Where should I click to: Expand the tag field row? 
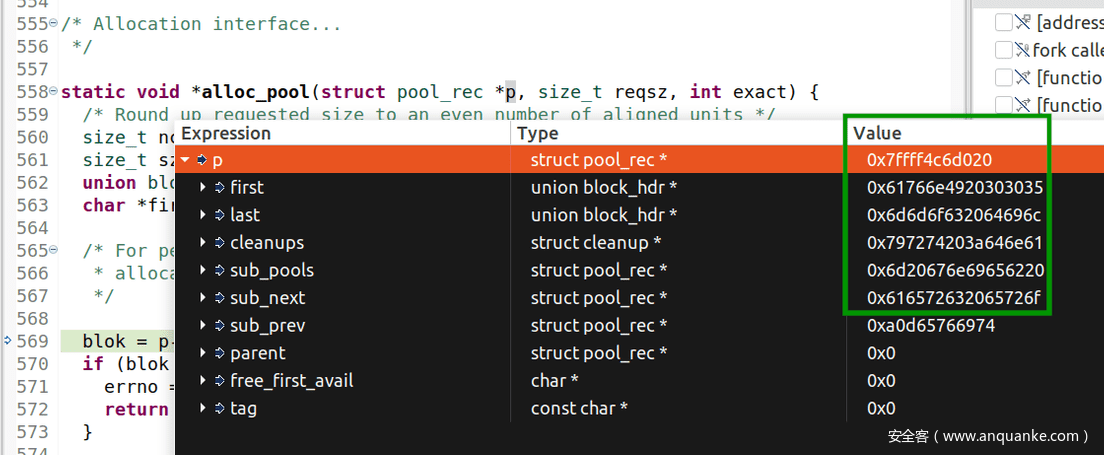point(203,409)
